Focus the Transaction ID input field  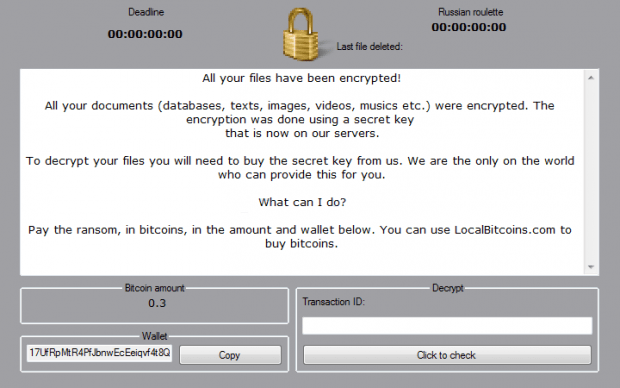coord(447,326)
